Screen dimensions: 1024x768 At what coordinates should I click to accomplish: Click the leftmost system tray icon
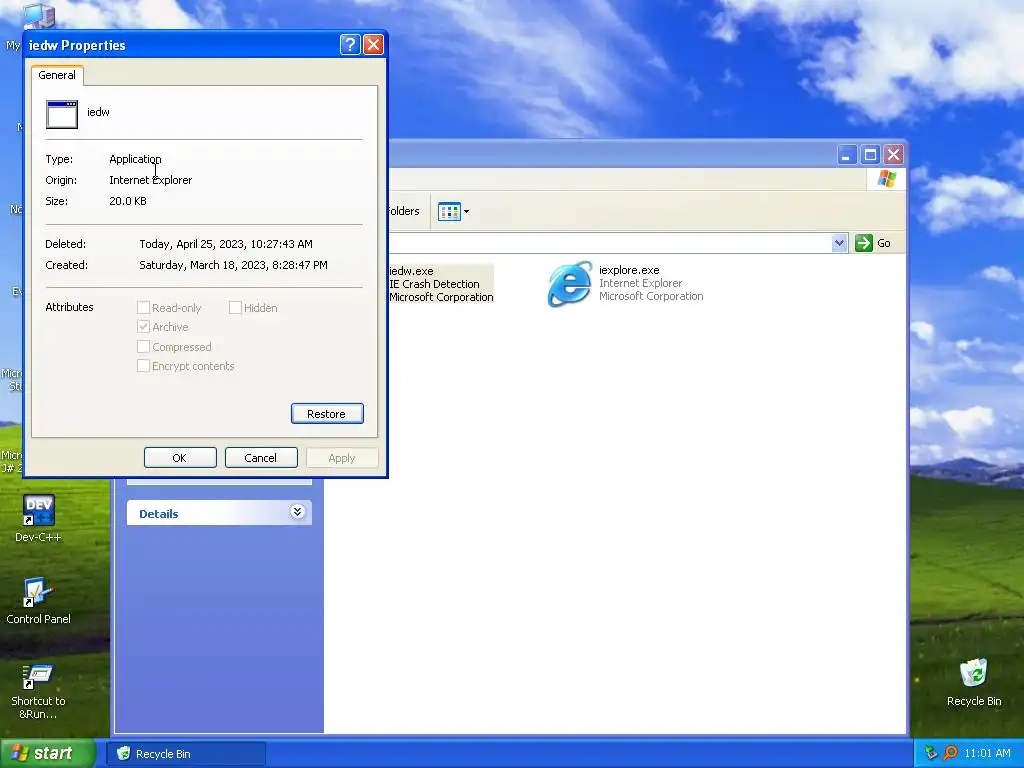pos(931,753)
